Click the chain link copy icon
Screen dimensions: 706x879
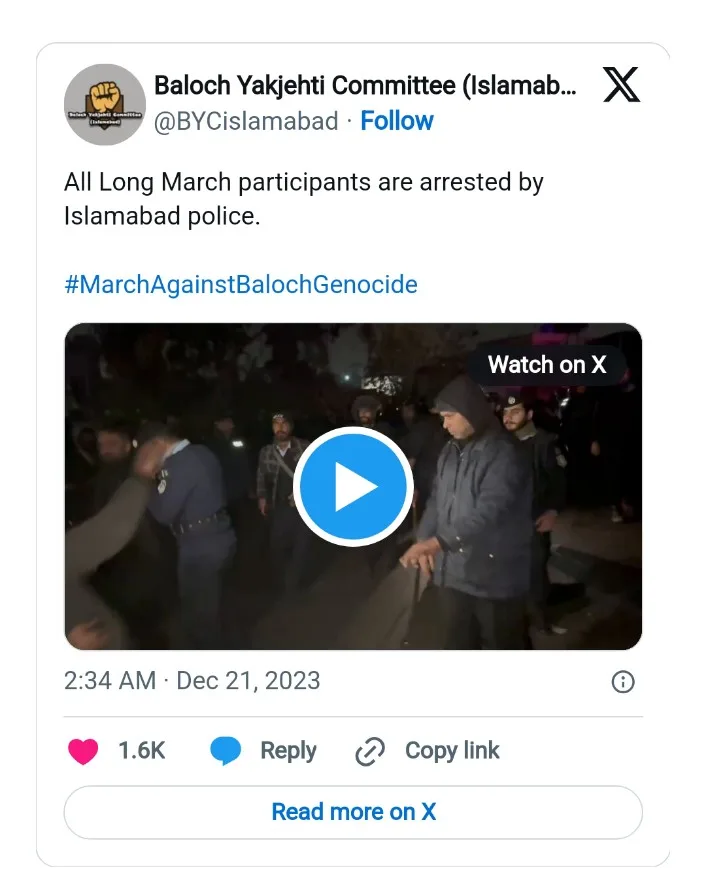point(371,751)
